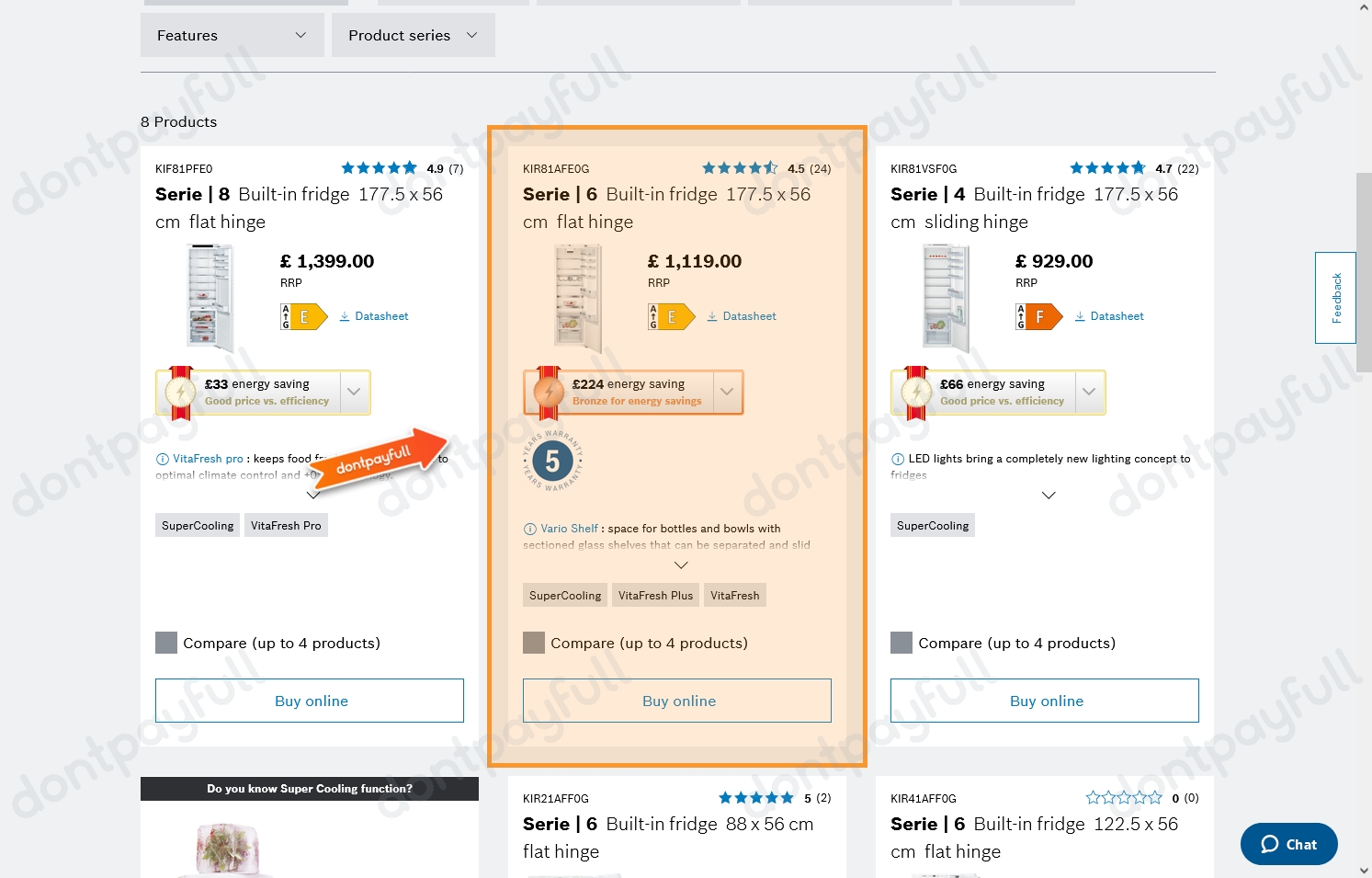Click energy label E on KIR81AFE0G fridge
The image size is (1372, 878).
[671, 316]
